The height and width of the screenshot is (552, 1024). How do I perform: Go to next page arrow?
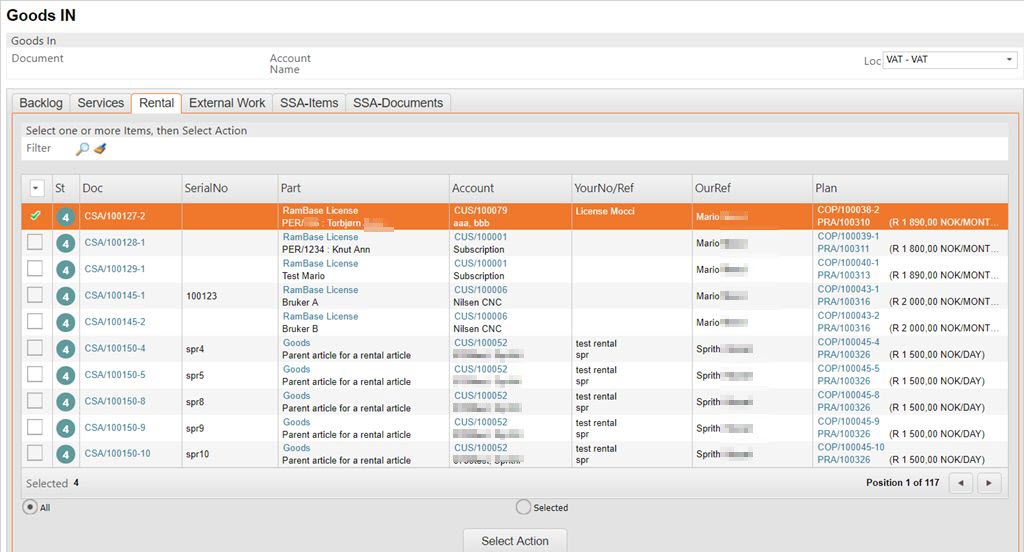point(989,483)
